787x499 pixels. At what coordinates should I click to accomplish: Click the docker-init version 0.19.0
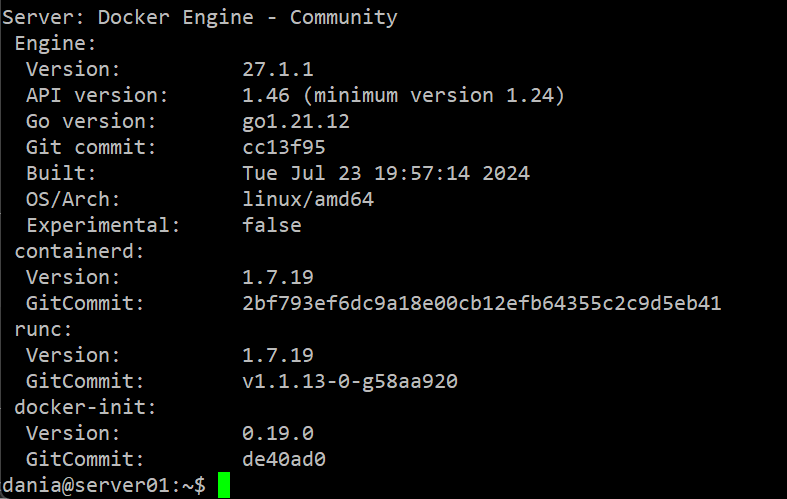[278, 433]
